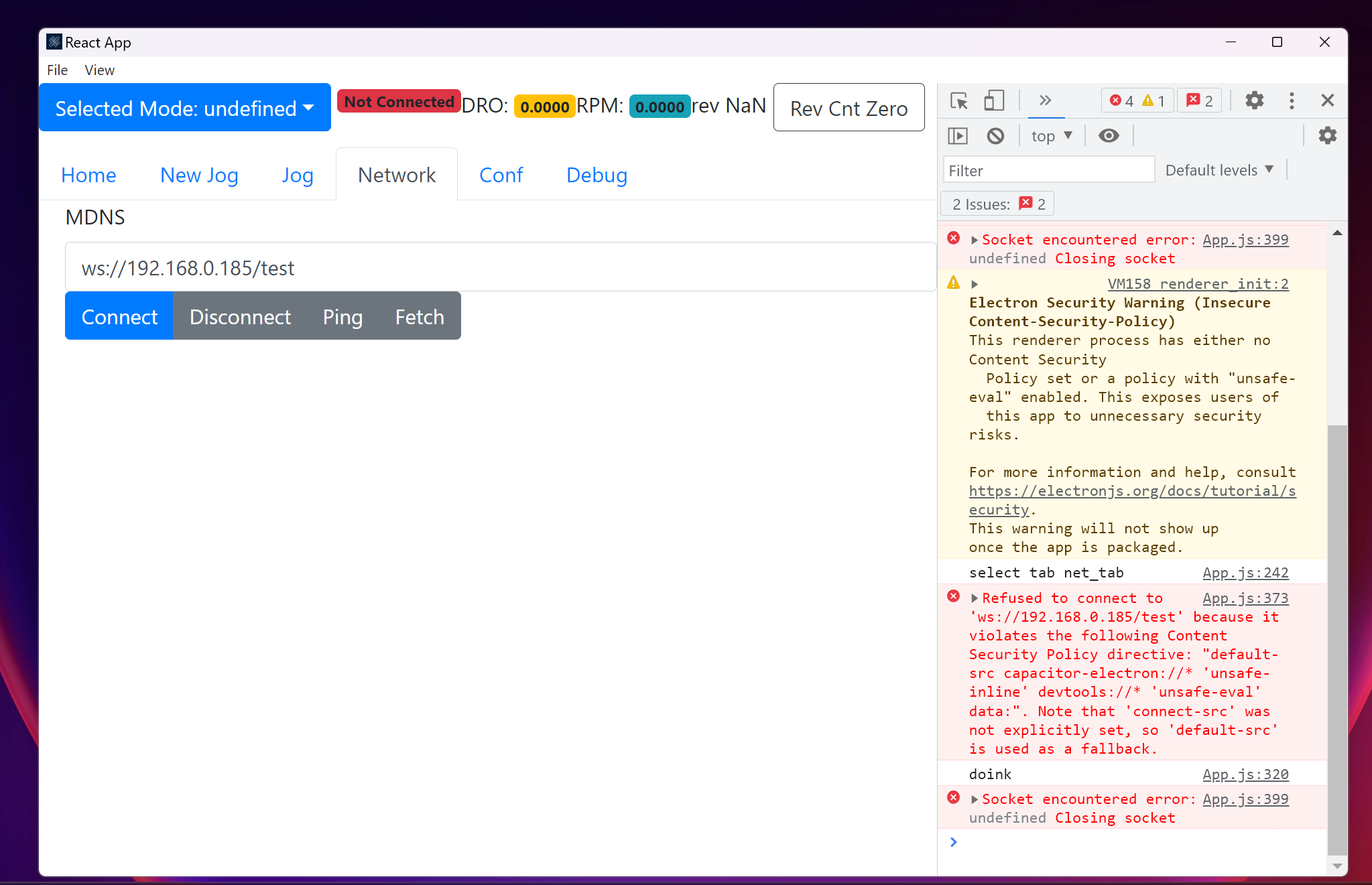Viewport: 1372px width, 885px height.
Task: Close the DevTools panel
Action: click(1327, 100)
